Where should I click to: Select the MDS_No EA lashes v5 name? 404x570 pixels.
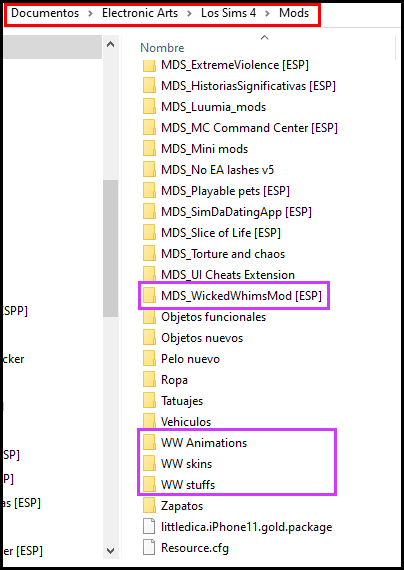click(x=217, y=170)
